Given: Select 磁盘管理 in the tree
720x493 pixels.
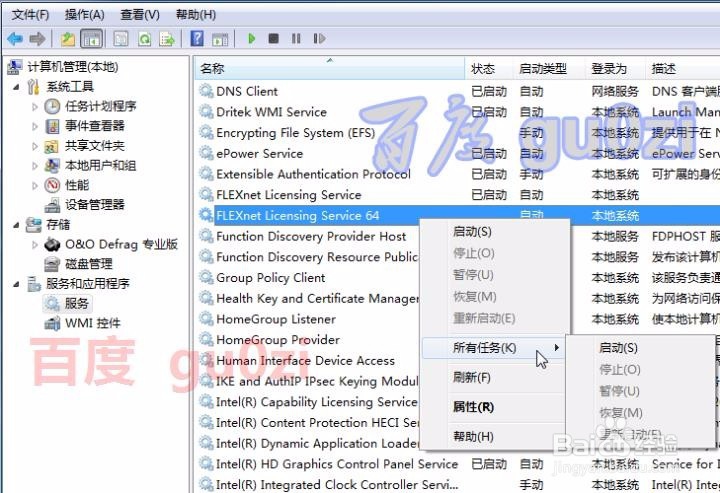Looking at the screenshot, I should click(x=89, y=264).
